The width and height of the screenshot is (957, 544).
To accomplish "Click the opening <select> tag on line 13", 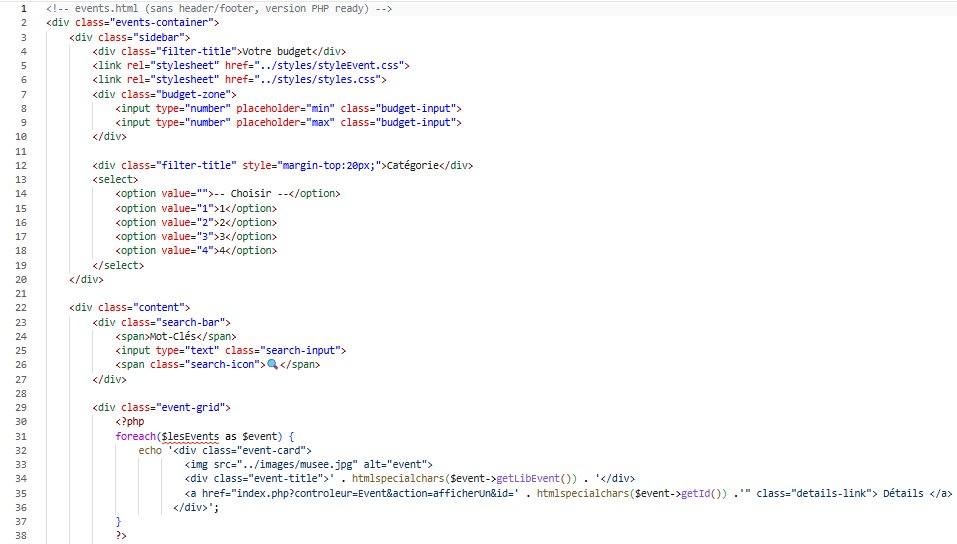I will click(115, 180).
